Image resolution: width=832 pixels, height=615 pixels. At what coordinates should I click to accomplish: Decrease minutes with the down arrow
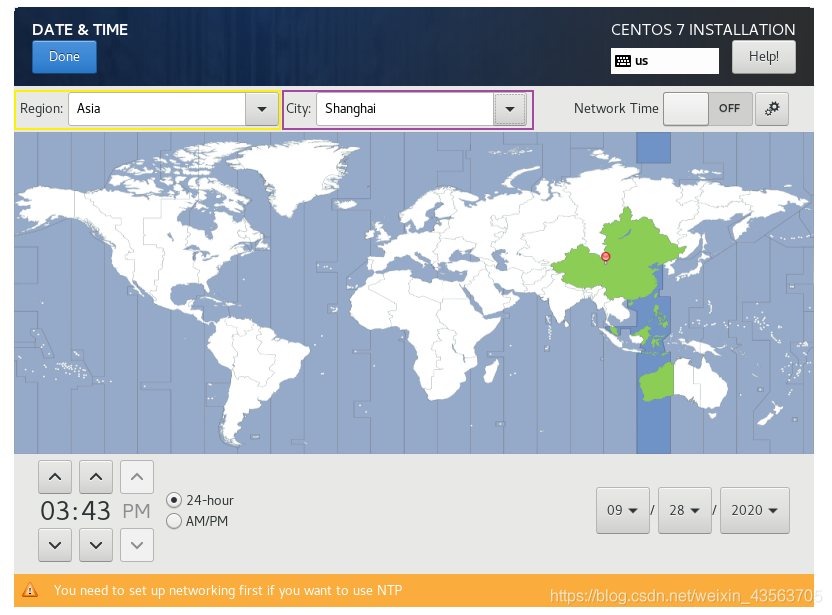96,545
